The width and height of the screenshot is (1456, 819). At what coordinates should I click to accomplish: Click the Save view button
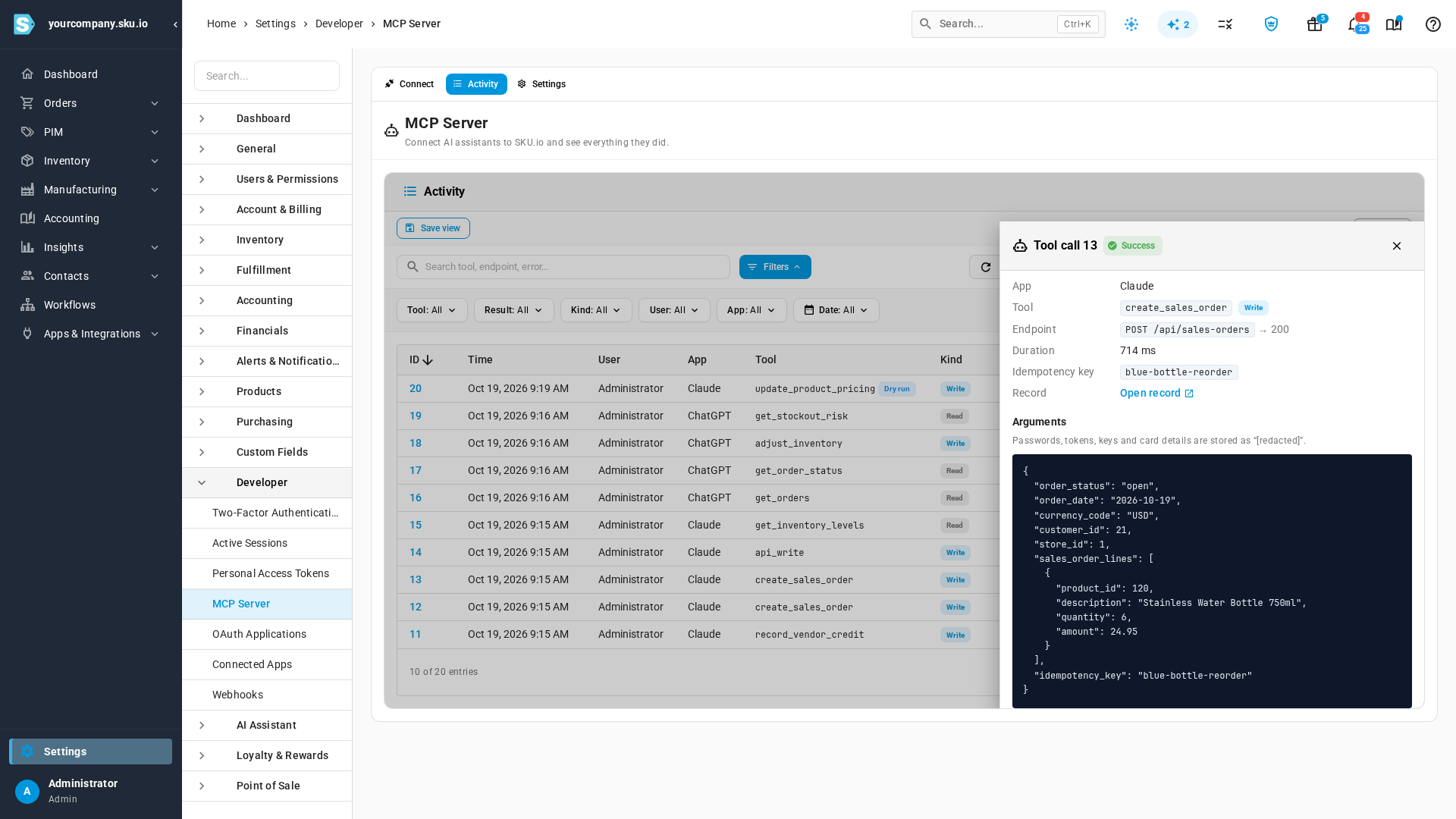point(433,228)
